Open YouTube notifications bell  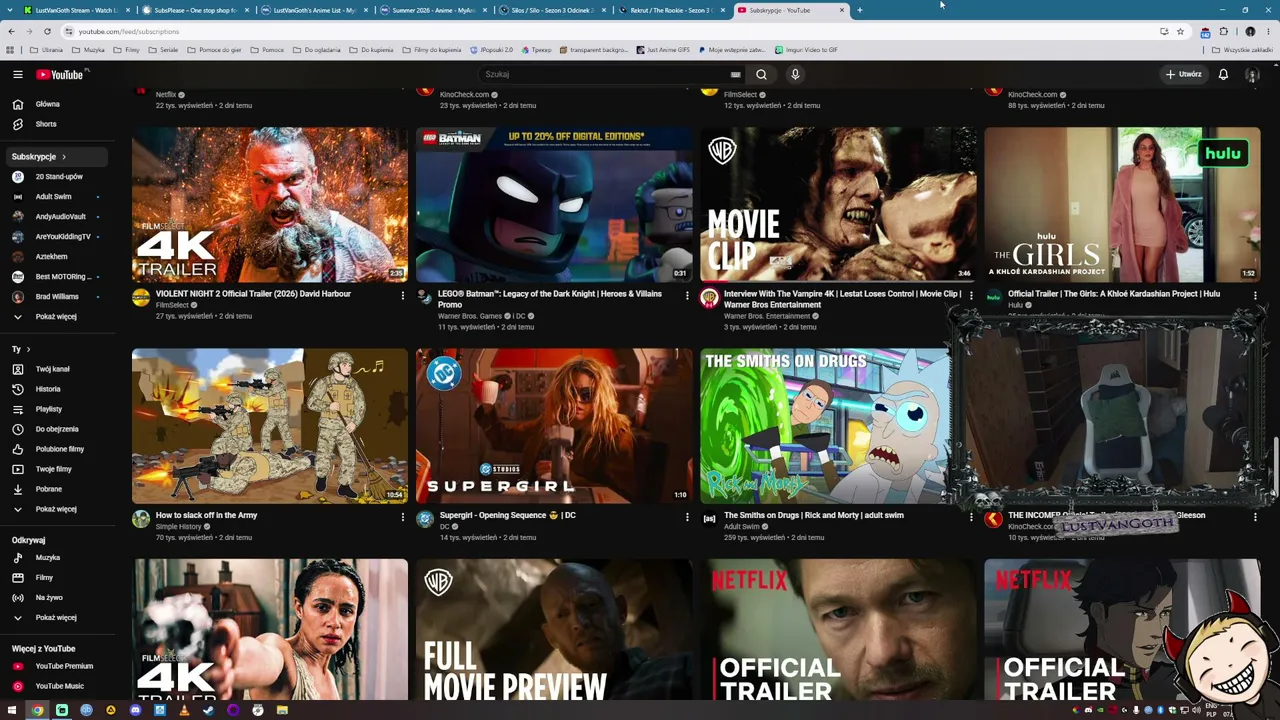point(1223,74)
